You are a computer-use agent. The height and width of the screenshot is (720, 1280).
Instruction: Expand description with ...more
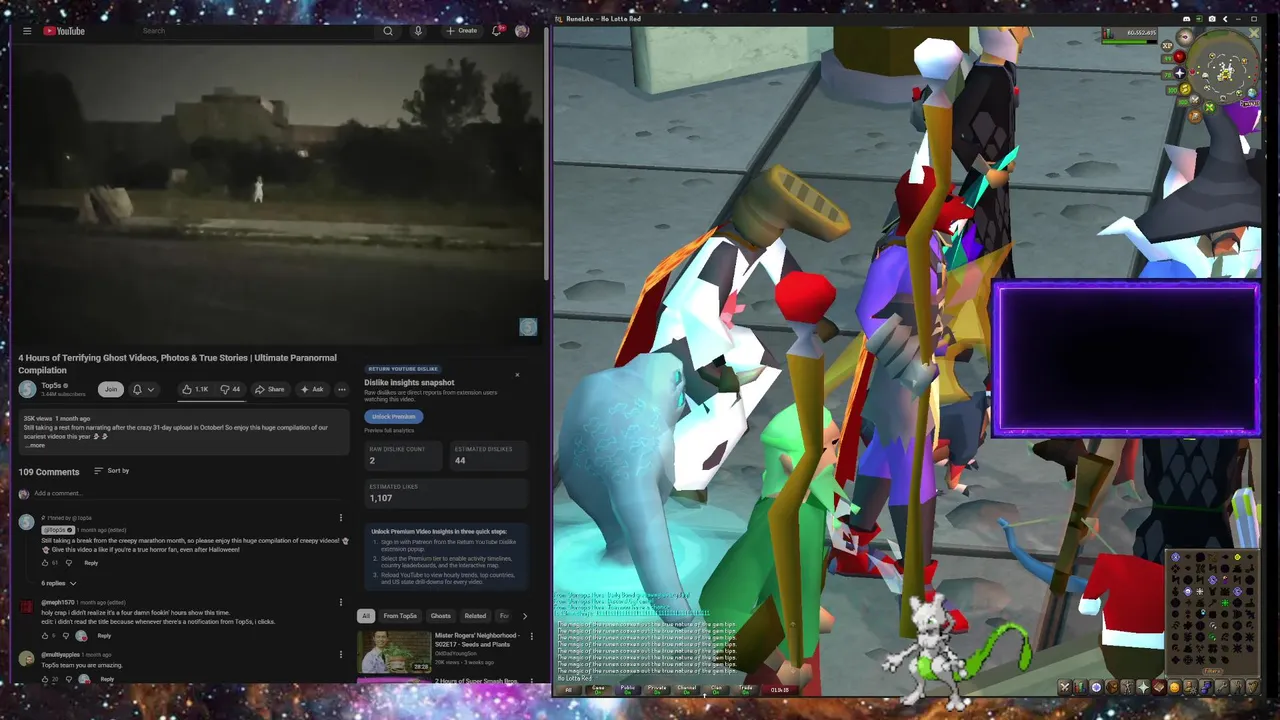(35, 445)
